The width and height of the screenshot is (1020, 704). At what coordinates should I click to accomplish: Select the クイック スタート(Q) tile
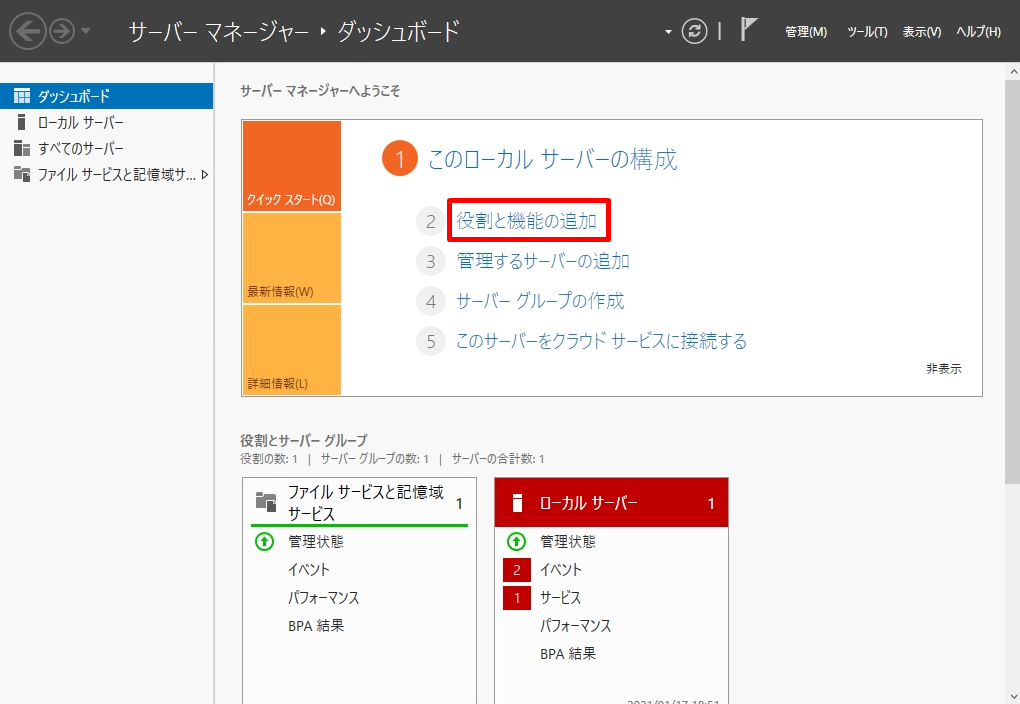[291, 166]
